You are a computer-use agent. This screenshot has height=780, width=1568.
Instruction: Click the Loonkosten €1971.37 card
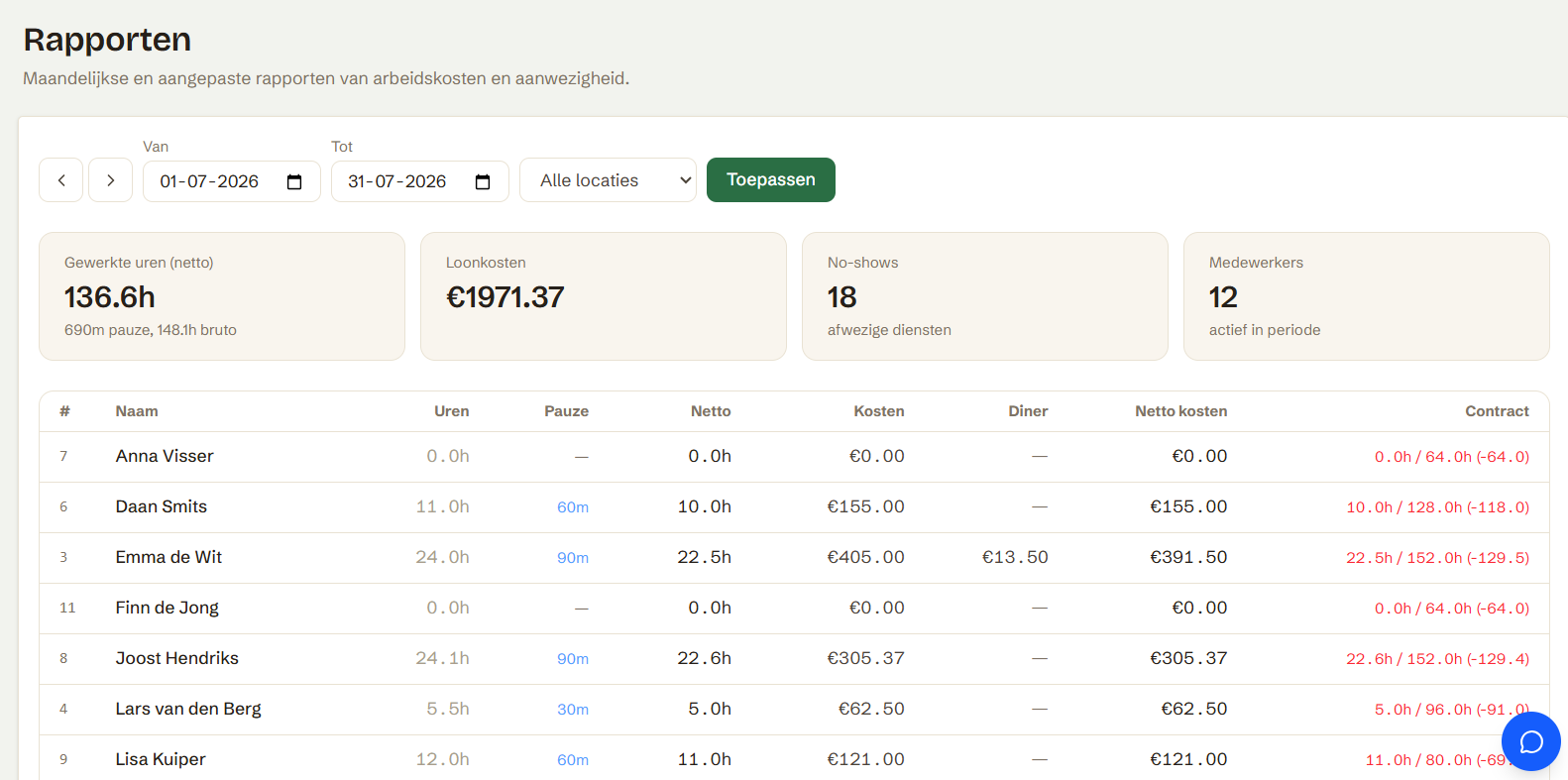click(604, 296)
